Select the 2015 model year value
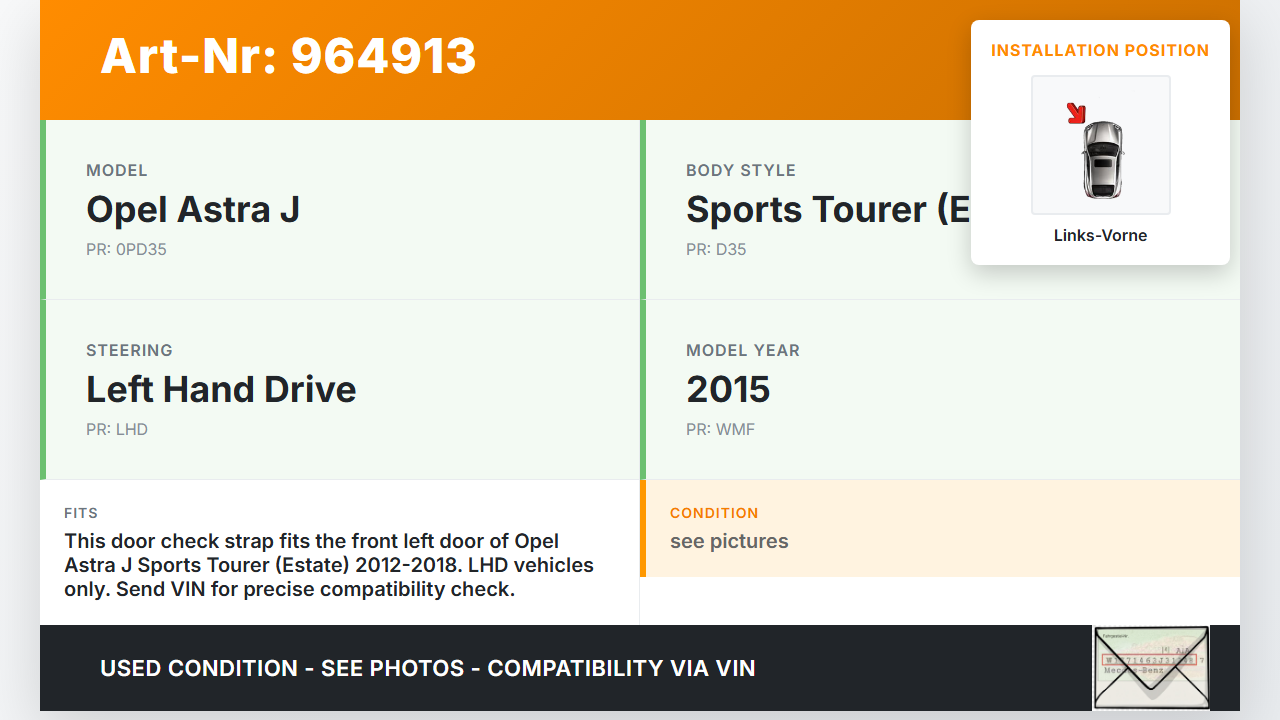The height and width of the screenshot is (720, 1280). point(728,390)
